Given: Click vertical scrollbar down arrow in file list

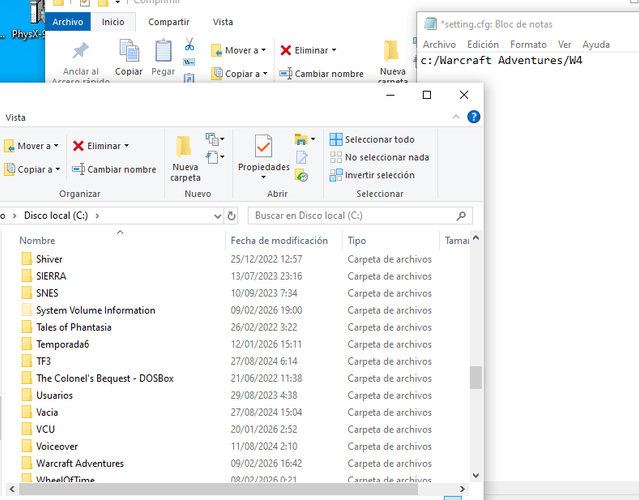Looking at the screenshot, I should 475,476.
